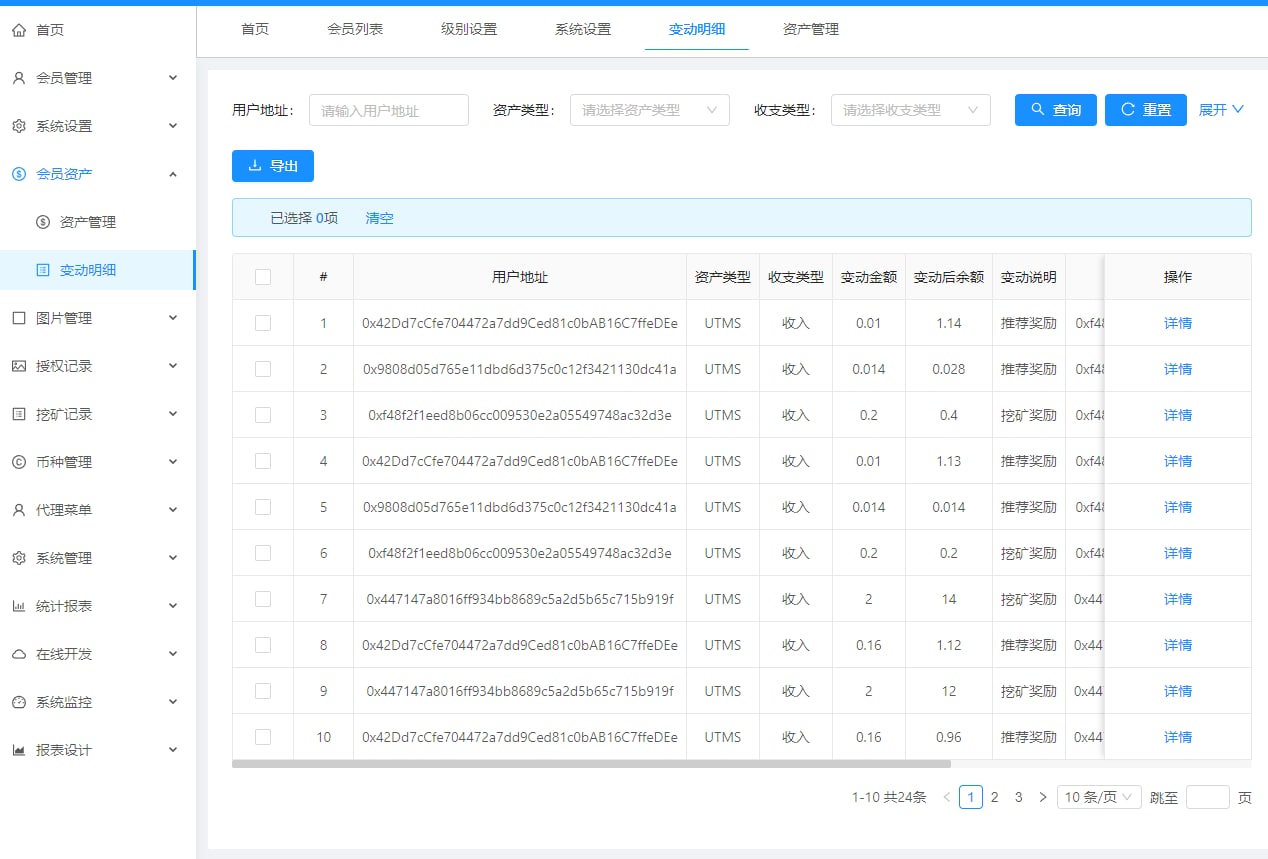Screen dimensions: 1268x859
Task: Click the 在线开发 cloud icon
Action: pos(19,654)
